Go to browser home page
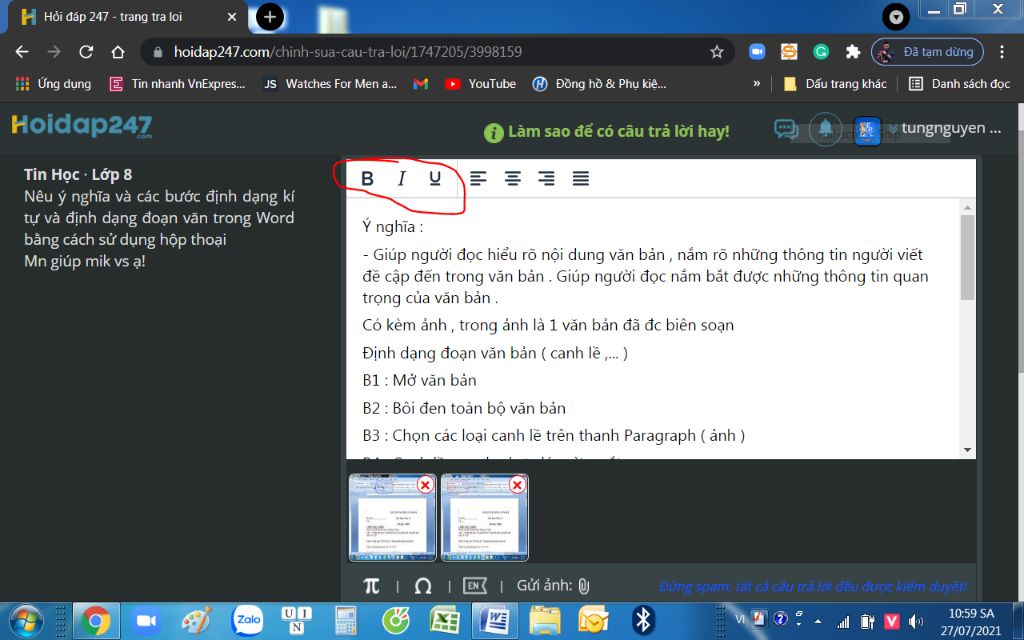Viewport: 1024px width, 640px height. click(x=118, y=52)
